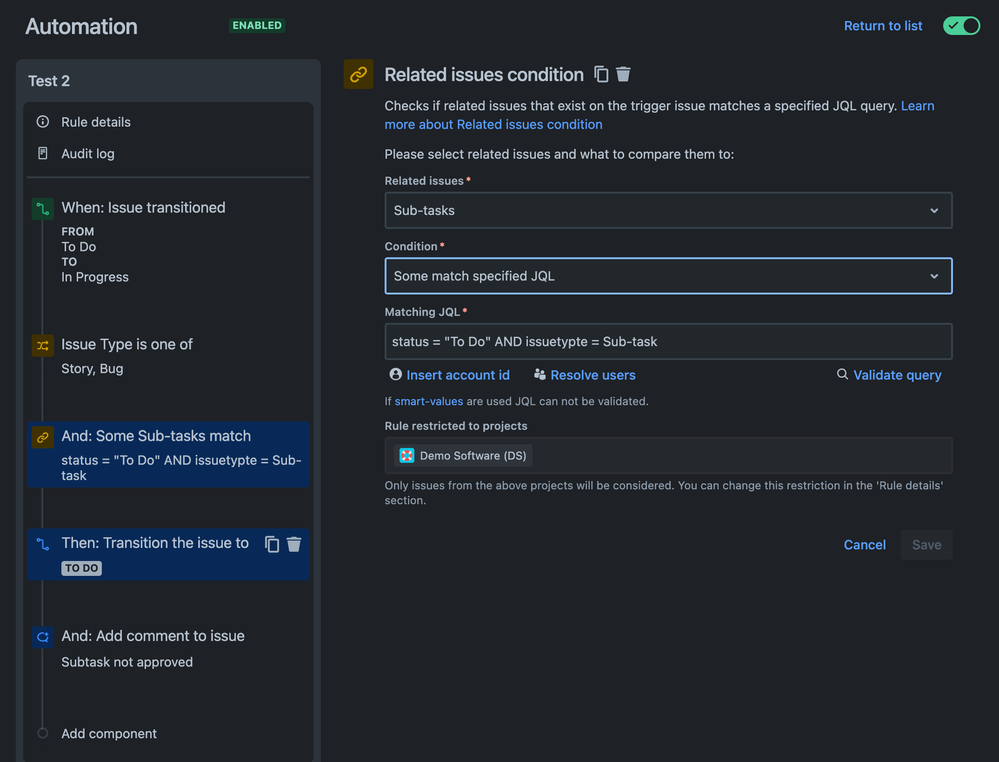The width and height of the screenshot is (999, 762).
Task: Duplicate the Transition the issue action
Action: [x=272, y=544]
